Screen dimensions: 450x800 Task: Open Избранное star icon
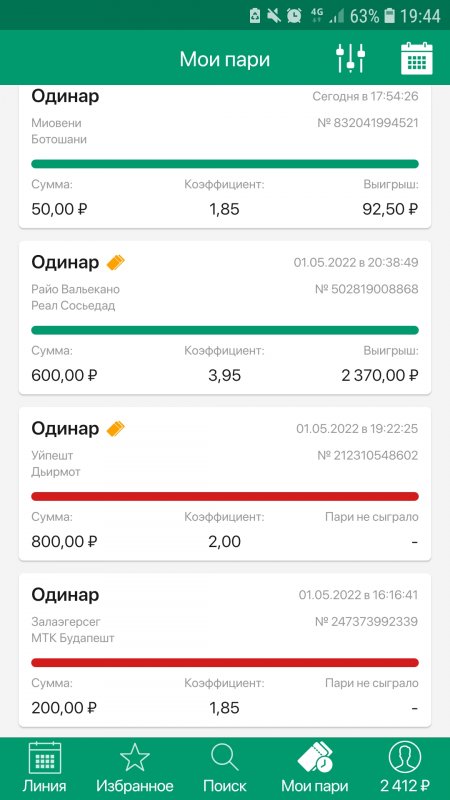click(x=135, y=758)
